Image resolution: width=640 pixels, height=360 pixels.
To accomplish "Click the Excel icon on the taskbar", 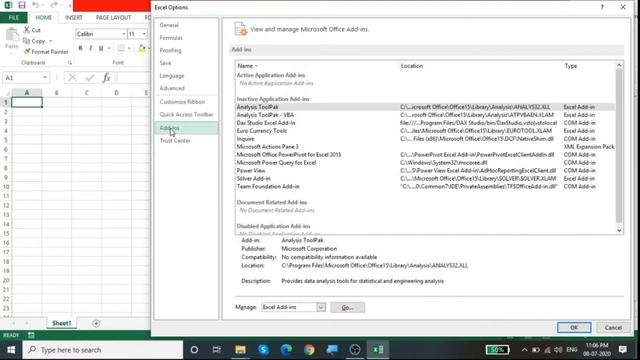I will tap(378, 350).
